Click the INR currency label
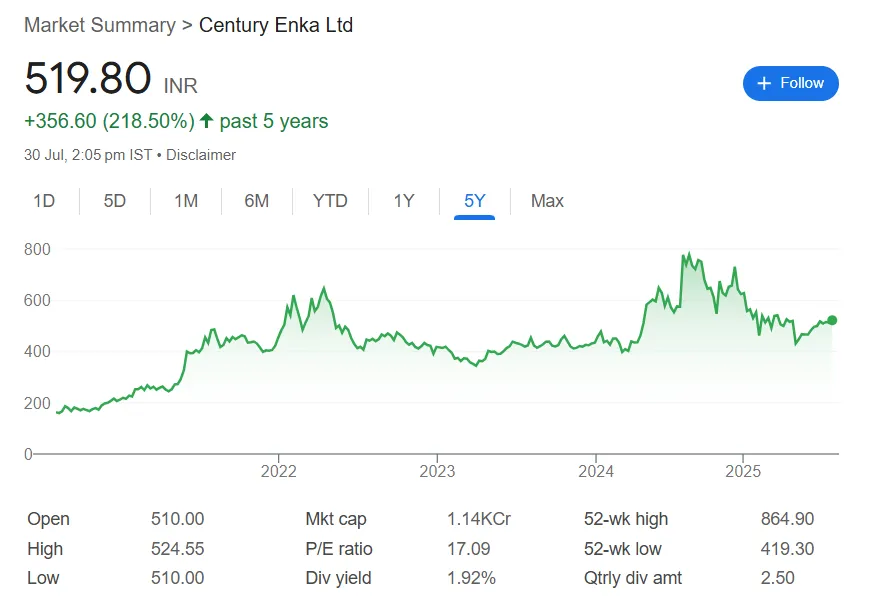Image resolution: width=878 pixels, height=612 pixels. tap(180, 86)
